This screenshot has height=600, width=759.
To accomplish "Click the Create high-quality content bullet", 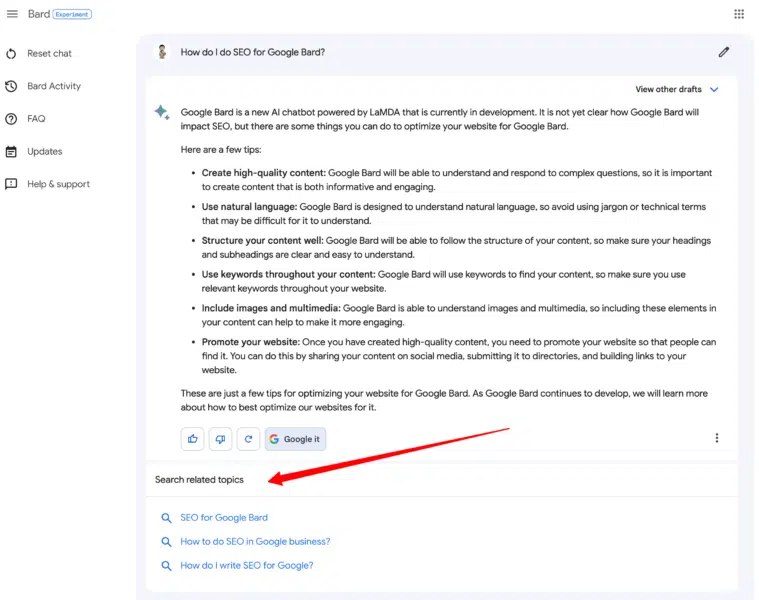I will click(456, 180).
